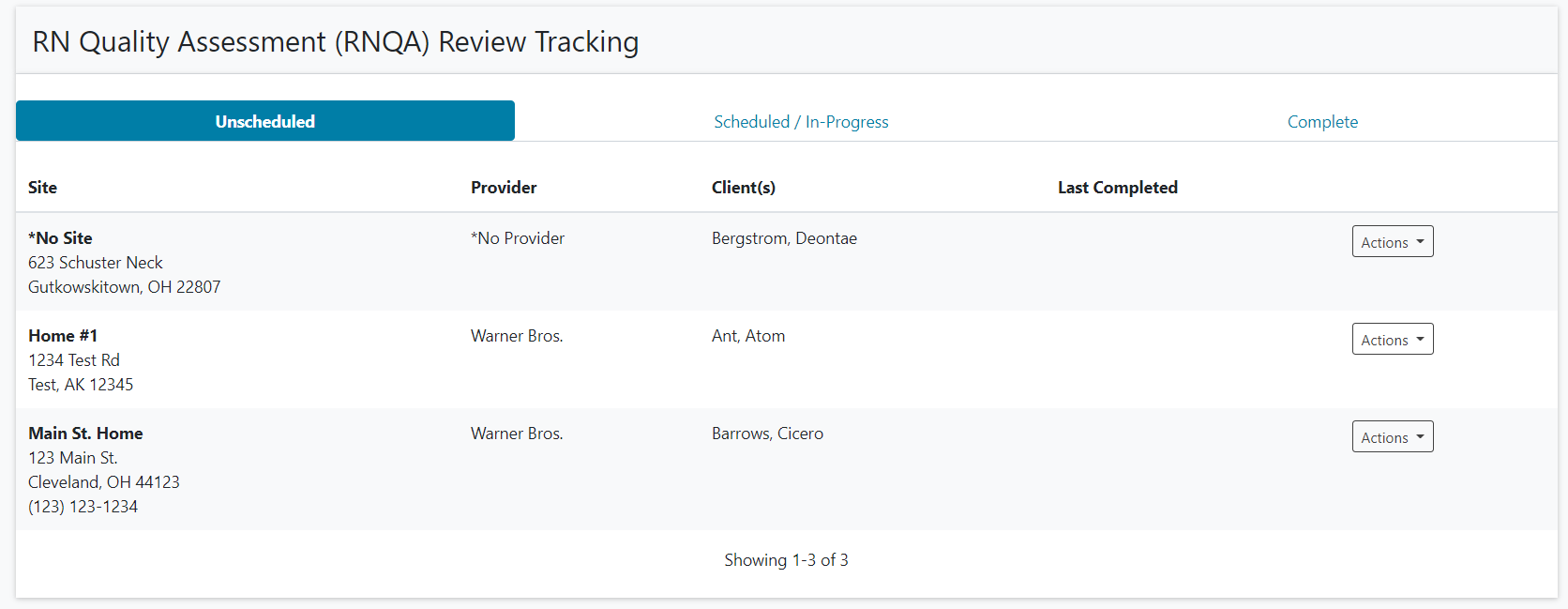Click client name Bergstrom, Deontae
Screen dimensions: 1568x609
point(784,238)
